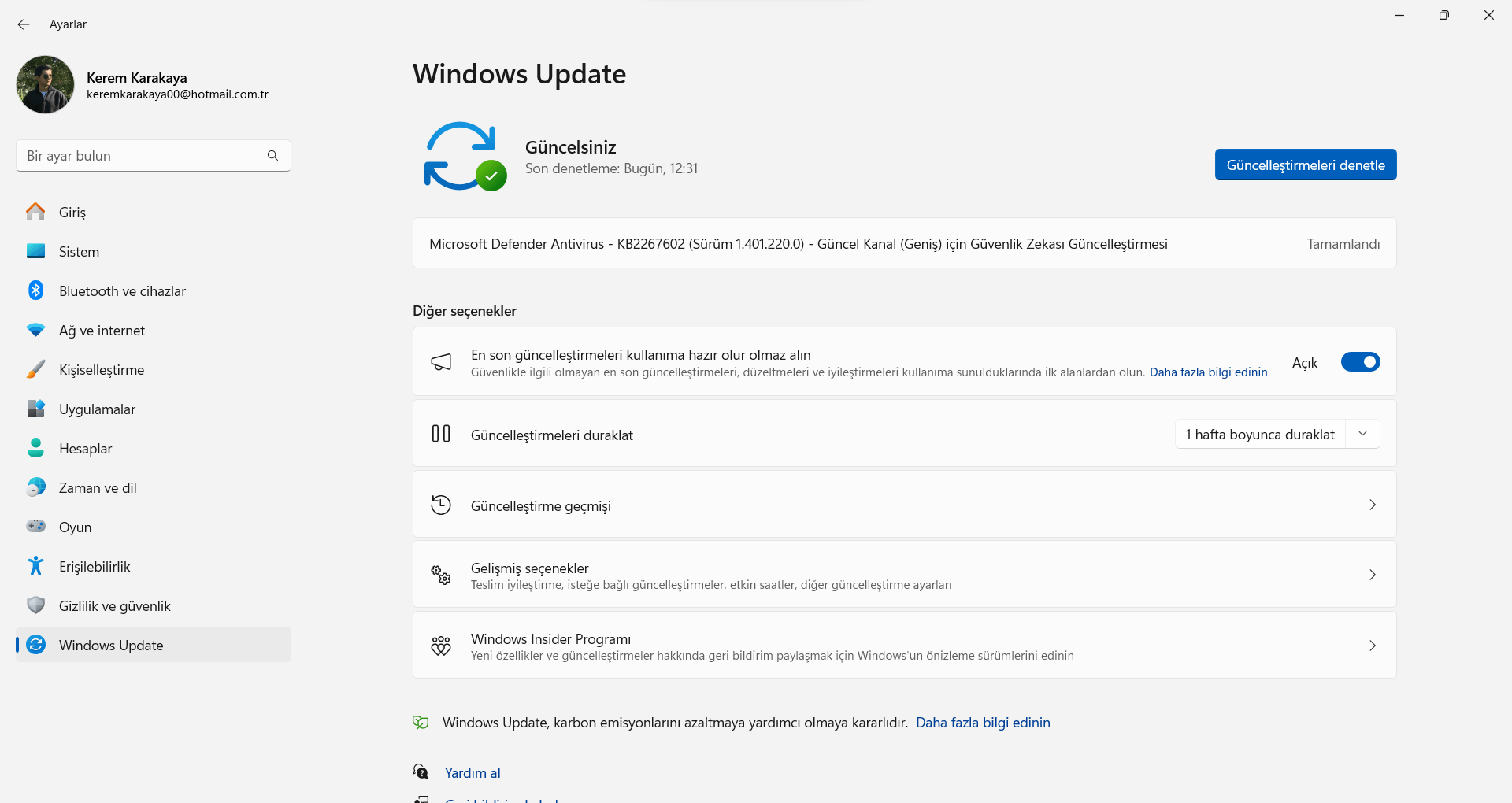Click the Oyun gamepad icon
1512x803 pixels.
35,526
